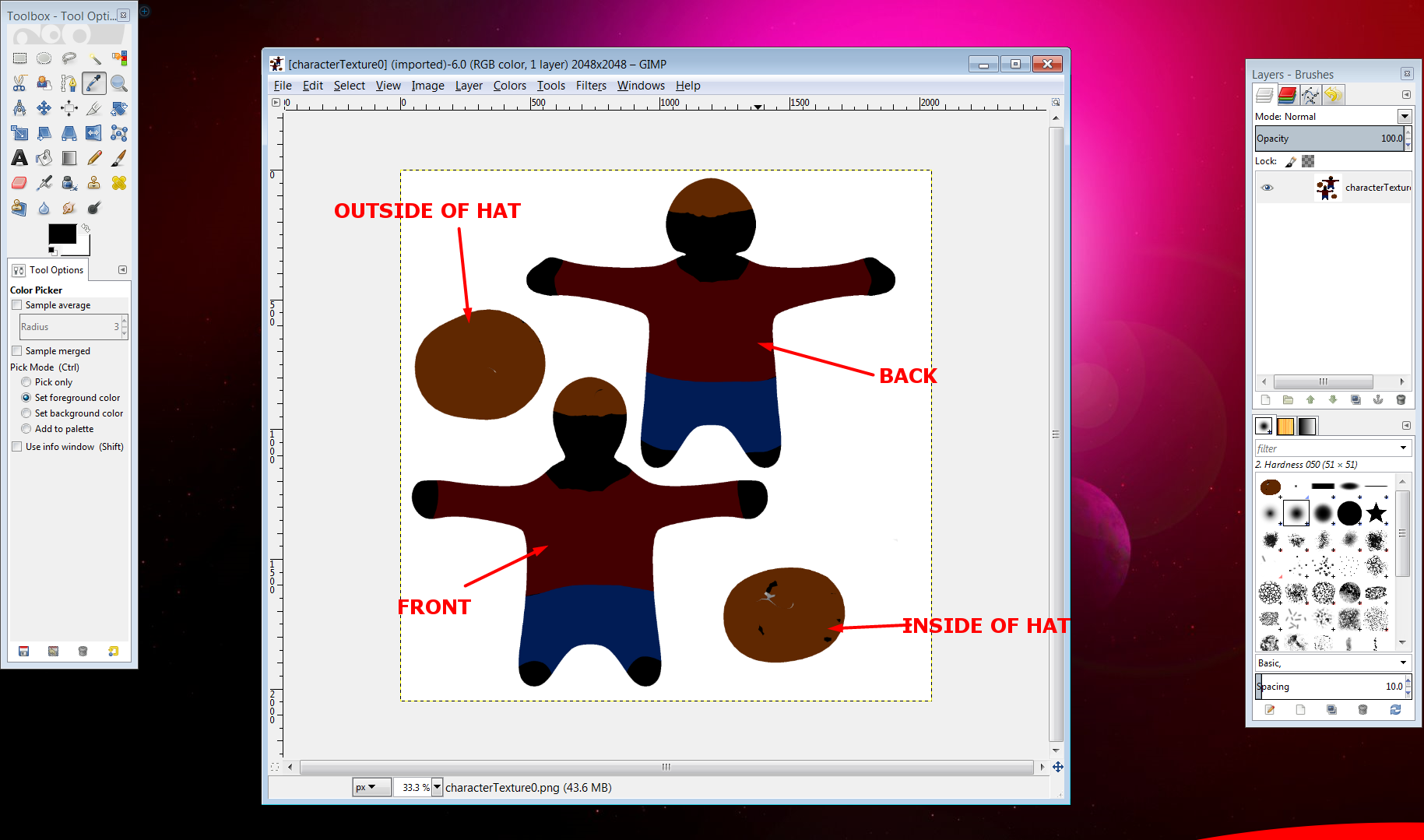The height and width of the screenshot is (840, 1424).
Task: Select the Pick only radio option
Action: [x=26, y=382]
